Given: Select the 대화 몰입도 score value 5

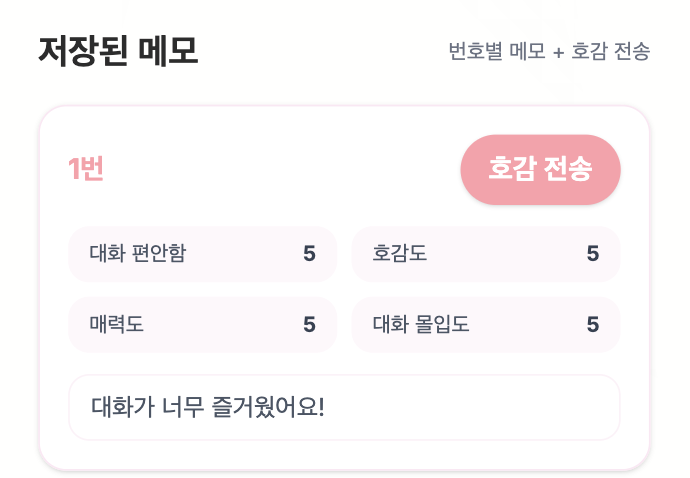Looking at the screenshot, I should point(593,325).
